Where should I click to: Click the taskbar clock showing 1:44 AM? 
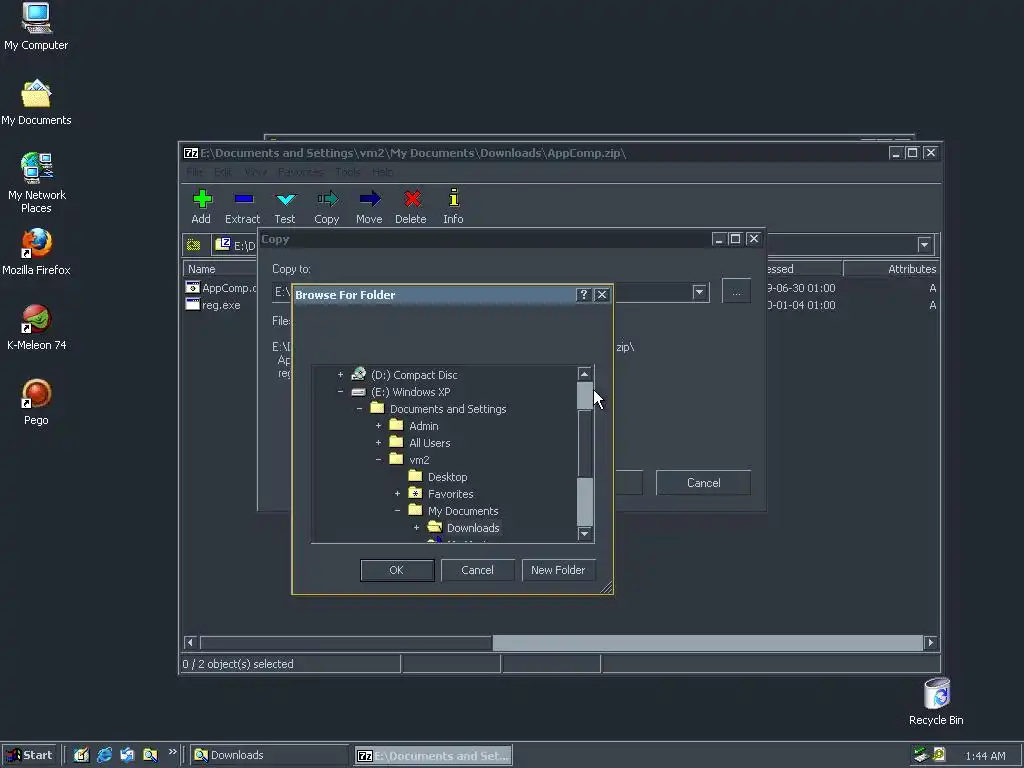(x=985, y=756)
